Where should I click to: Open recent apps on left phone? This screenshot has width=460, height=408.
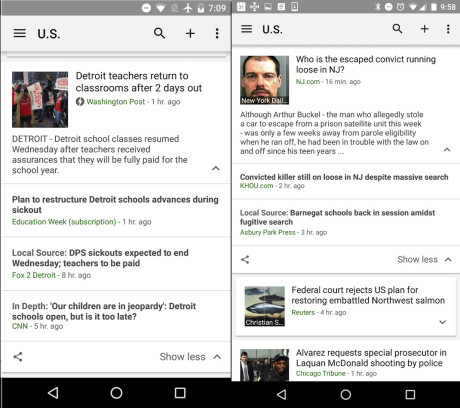(x=180, y=393)
